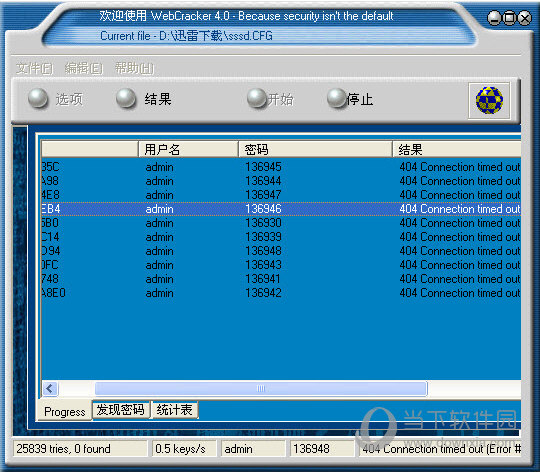Image resolution: width=540 pixels, height=472 pixels.
Task: Select the row with password 136947
Action: (281, 195)
